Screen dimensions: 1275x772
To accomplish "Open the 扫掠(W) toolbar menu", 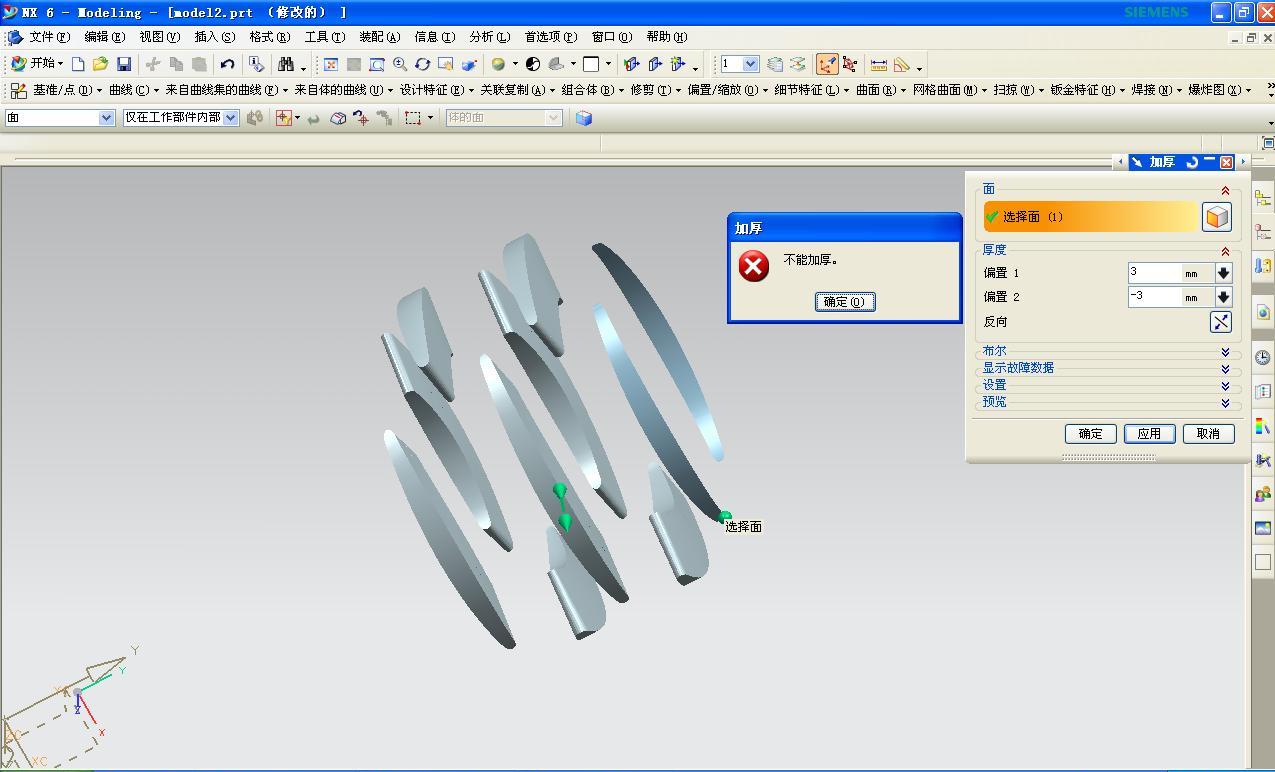I will pos(1017,90).
